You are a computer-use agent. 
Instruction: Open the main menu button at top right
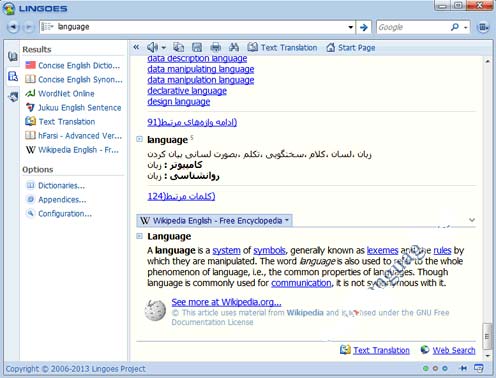pyautogui.click(x=483, y=27)
